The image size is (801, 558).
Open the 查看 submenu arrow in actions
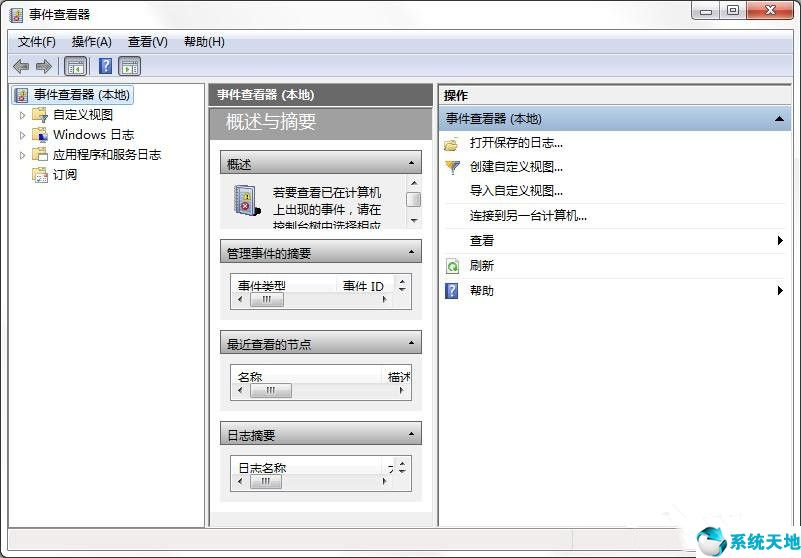pos(780,240)
